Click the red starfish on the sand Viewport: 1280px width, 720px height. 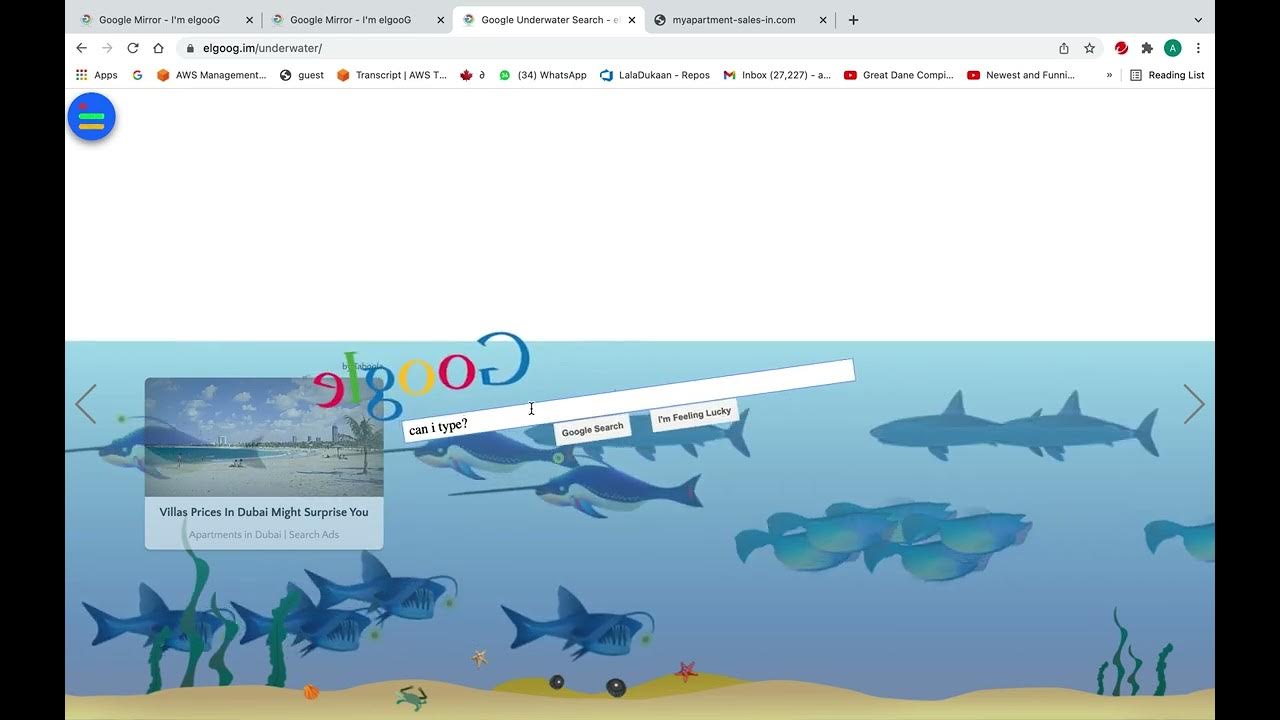pyautogui.click(x=685, y=671)
